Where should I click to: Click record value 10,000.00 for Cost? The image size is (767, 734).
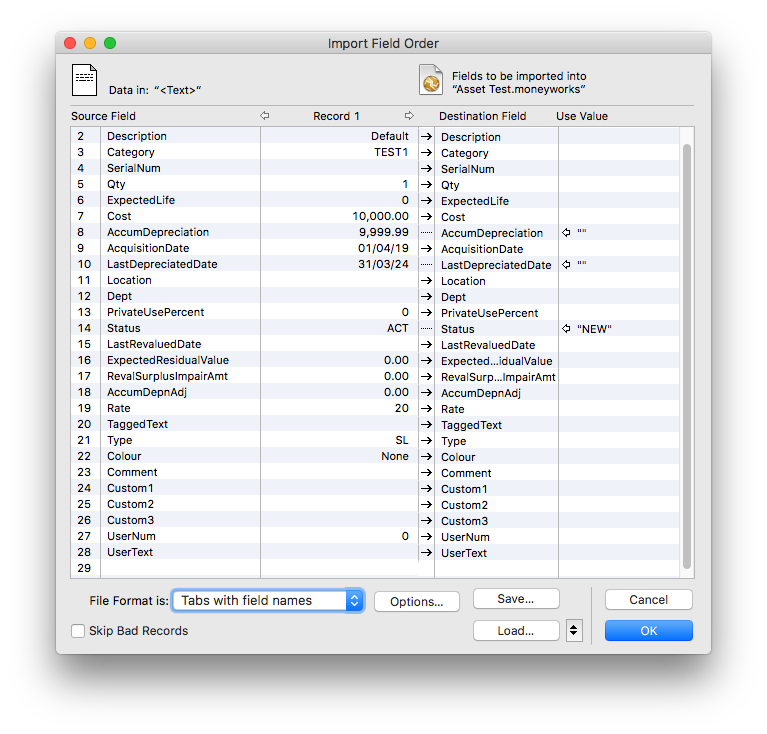point(380,216)
